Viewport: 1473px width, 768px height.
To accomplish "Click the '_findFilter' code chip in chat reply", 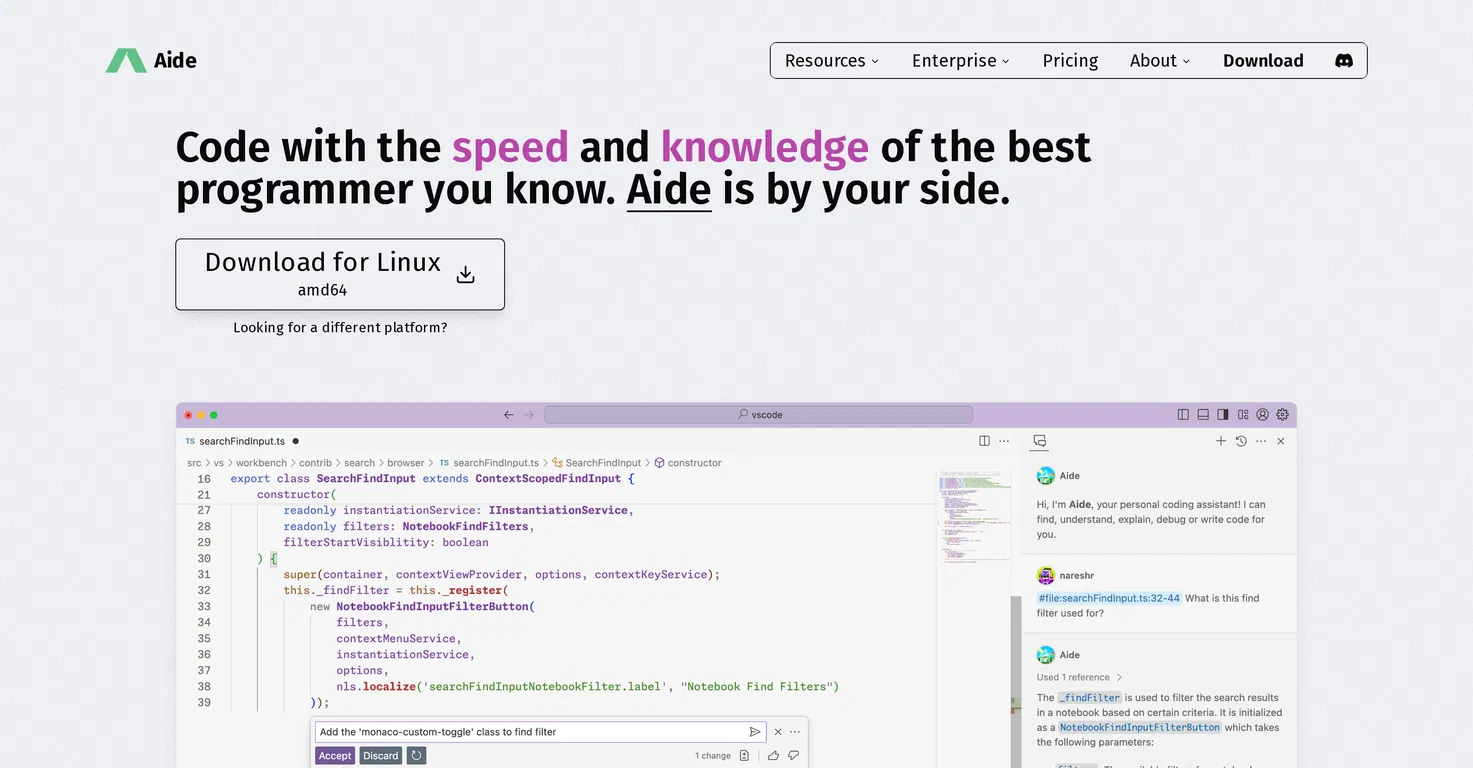I will coord(1089,698).
